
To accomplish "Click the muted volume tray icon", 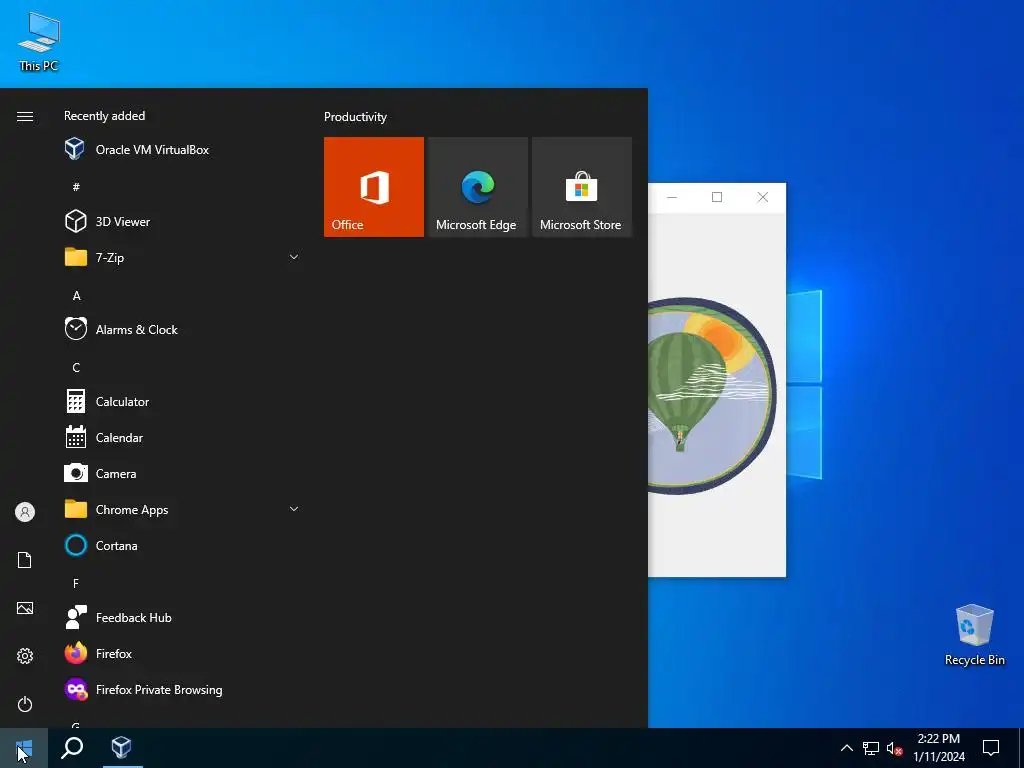I will 894,748.
